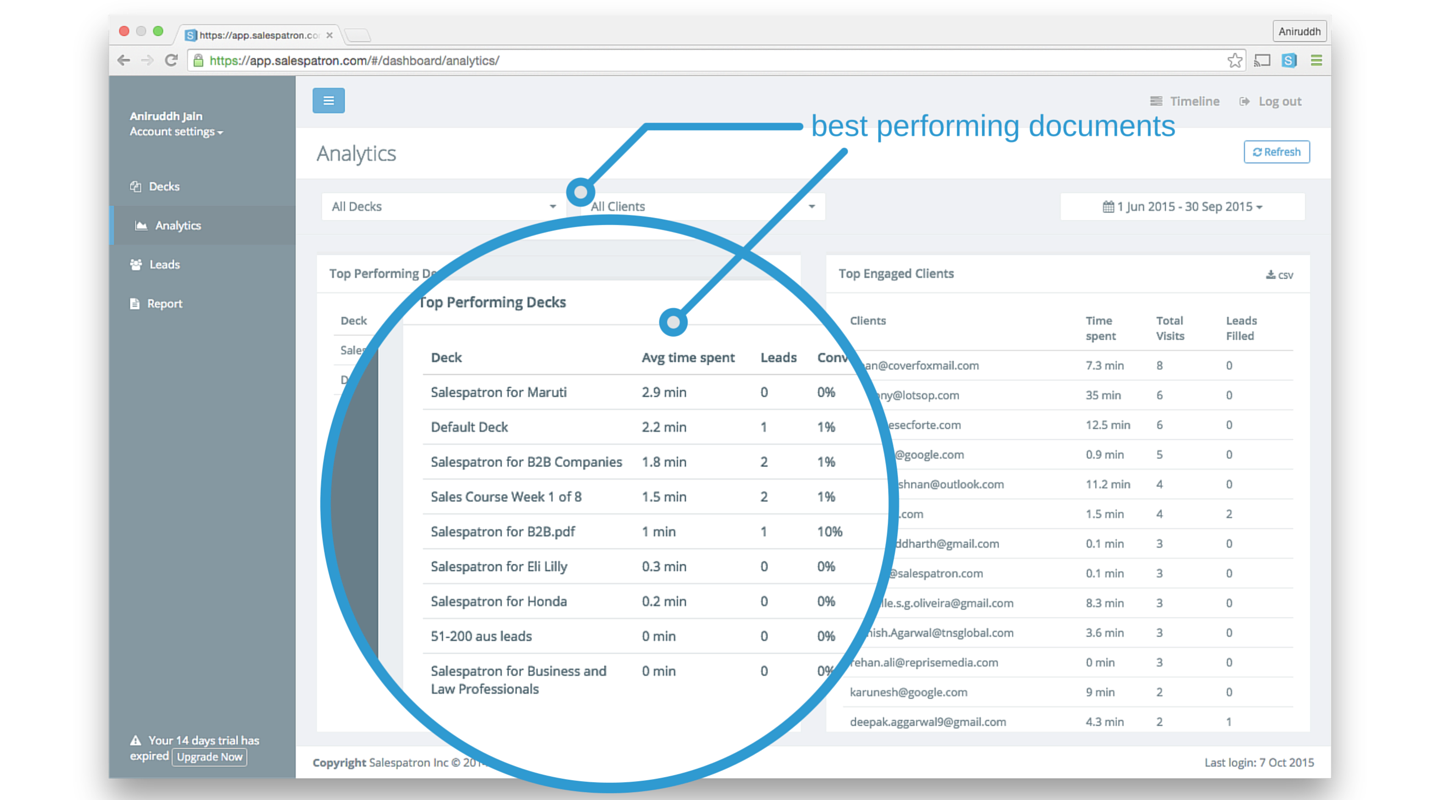Screen dimensions: 1440x800
Task: Click the browser forward arrow
Action: pyautogui.click(x=147, y=60)
